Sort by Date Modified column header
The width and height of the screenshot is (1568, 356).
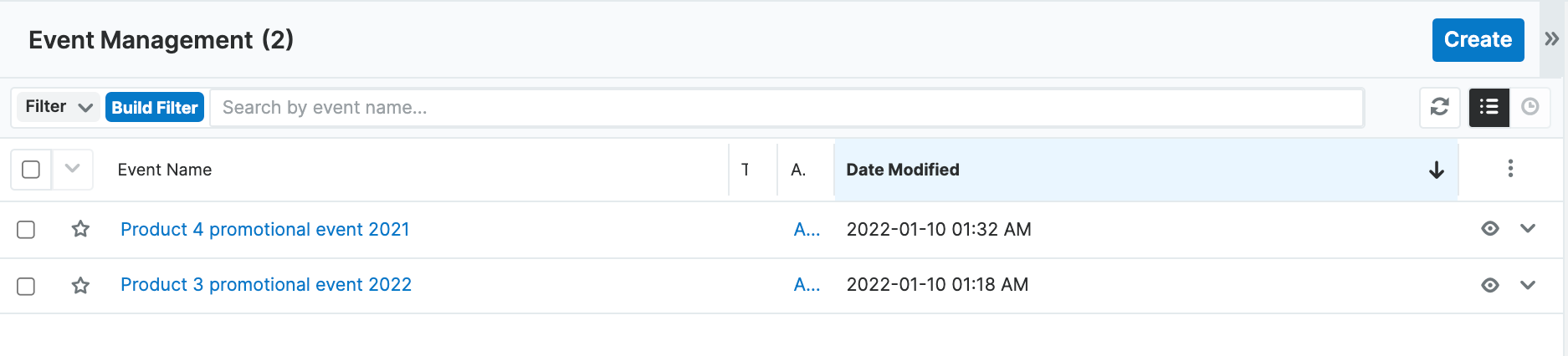point(903,170)
